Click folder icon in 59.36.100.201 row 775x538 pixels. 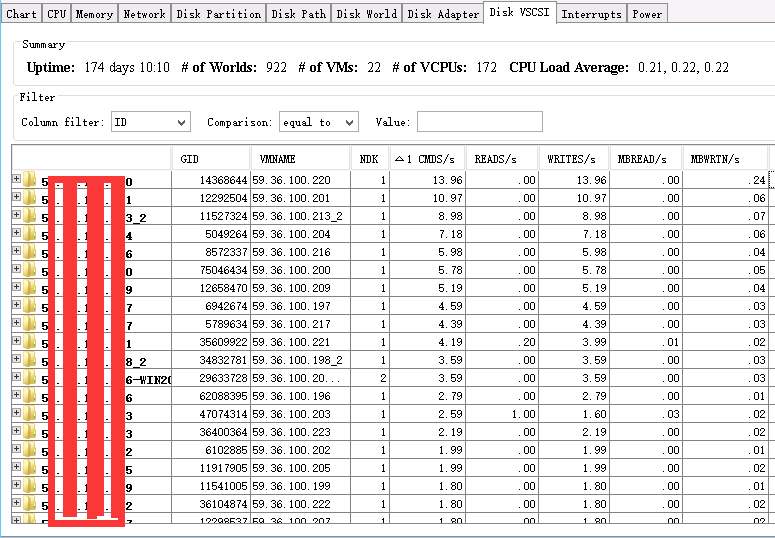pyautogui.click(x=30, y=197)
